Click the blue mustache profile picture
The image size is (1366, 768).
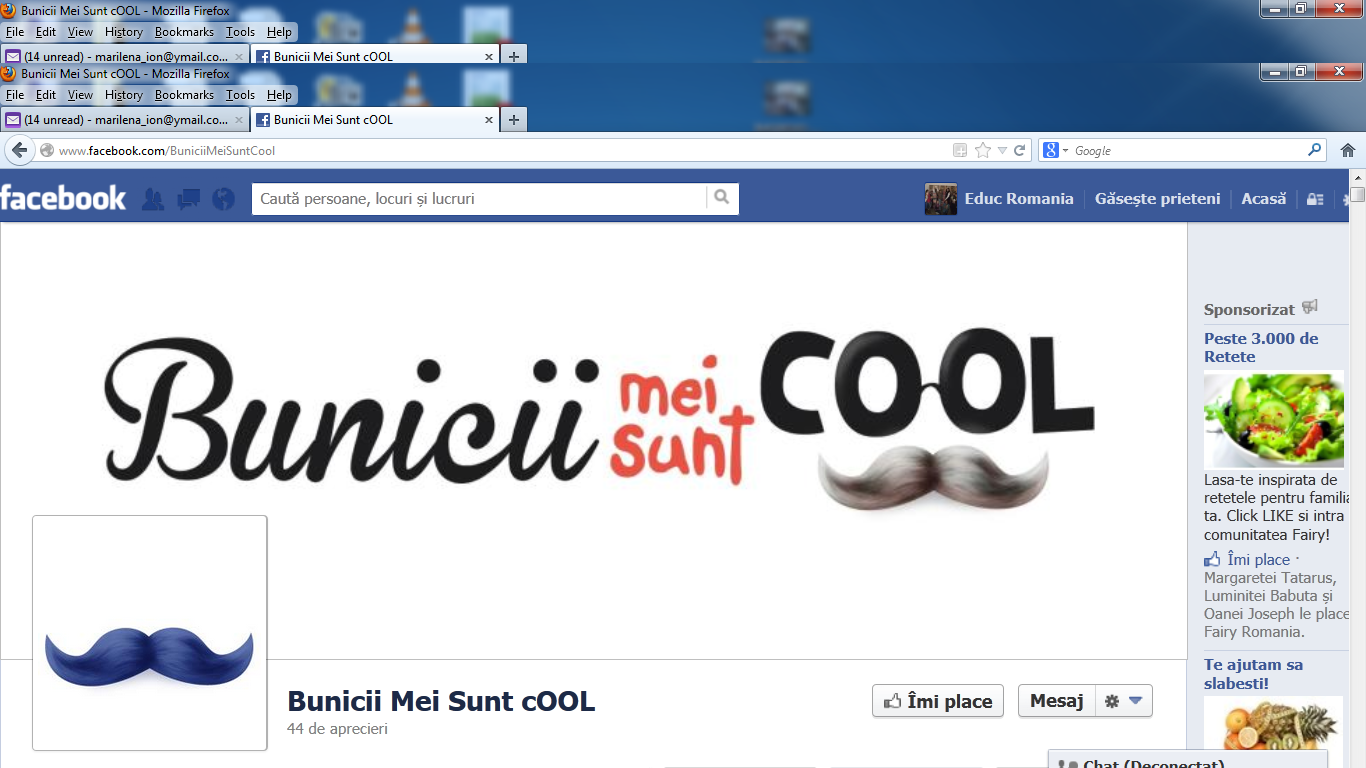150,633
